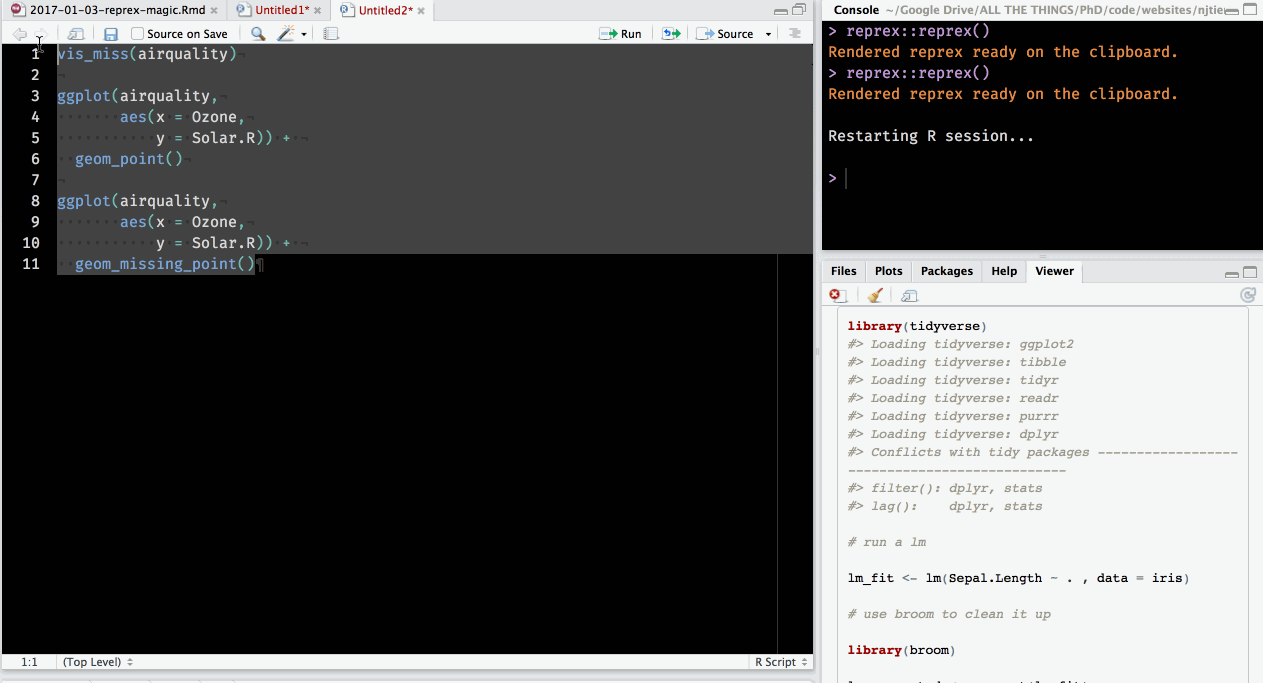Source the active script
The width and height of the screenshot is (1263, 683).
point(726,34)
